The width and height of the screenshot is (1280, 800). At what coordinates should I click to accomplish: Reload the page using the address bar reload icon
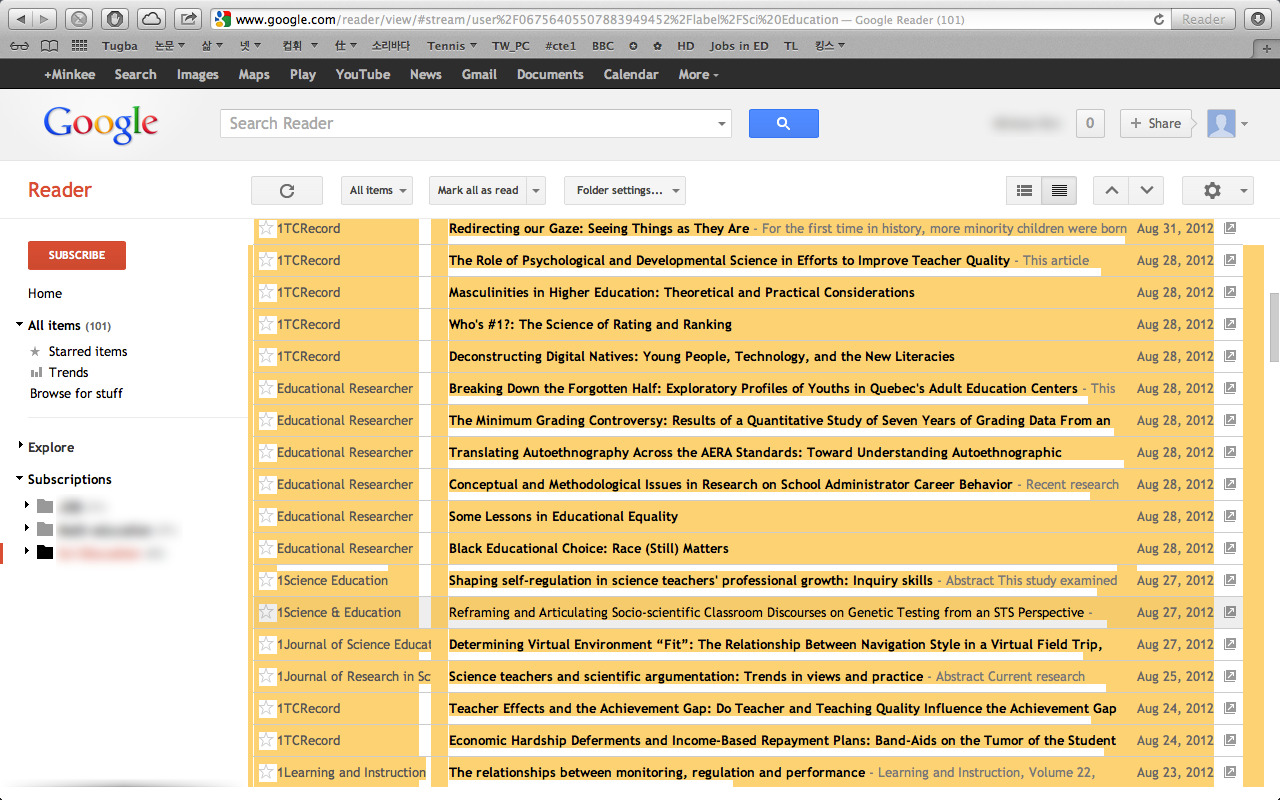[1159, 19]
